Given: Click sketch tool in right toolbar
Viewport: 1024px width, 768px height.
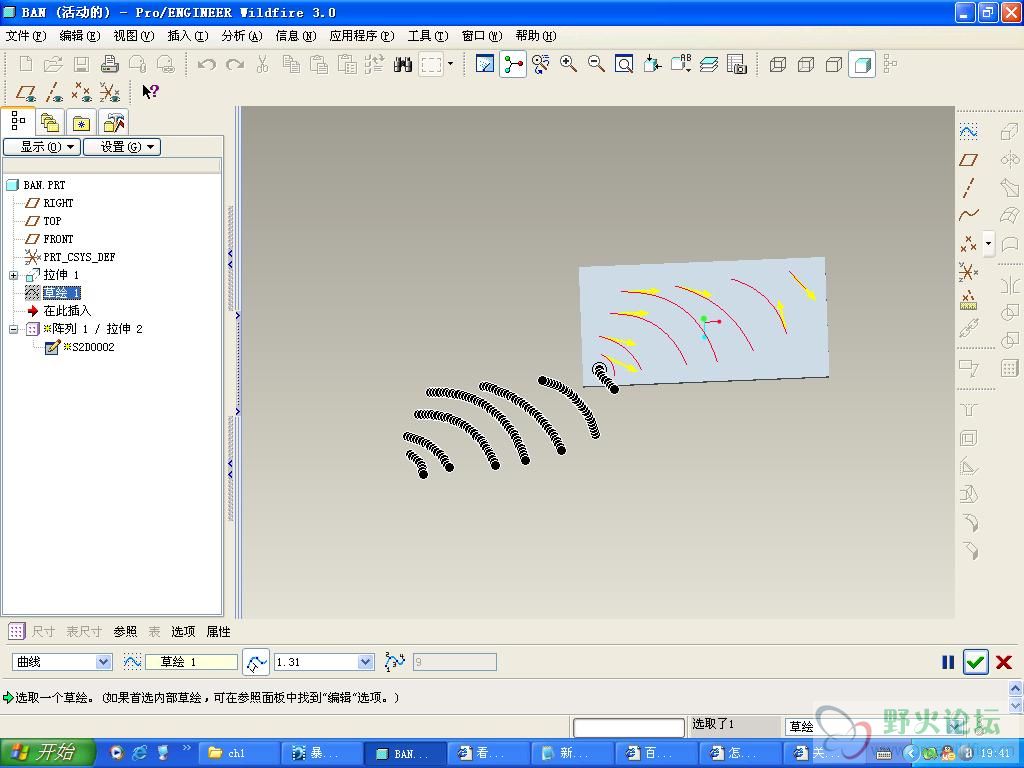Looking at the screenshot, I should pyautogui.click(x=968, y=131).
